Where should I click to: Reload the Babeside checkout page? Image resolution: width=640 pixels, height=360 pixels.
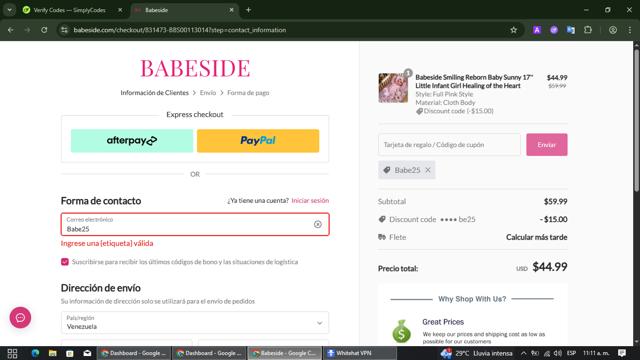point(44,30)
